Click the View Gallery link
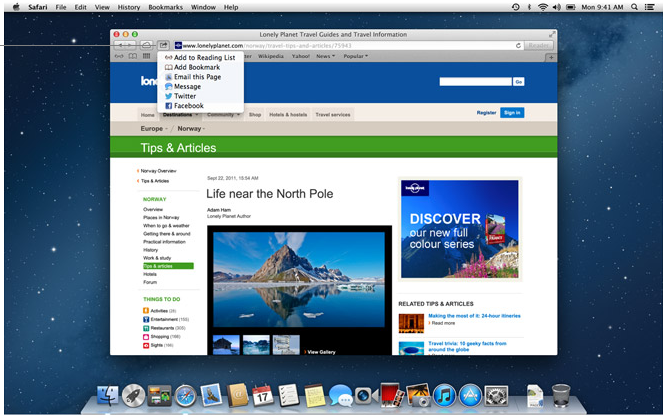663x416 pixels. click(x=320, y=352)
